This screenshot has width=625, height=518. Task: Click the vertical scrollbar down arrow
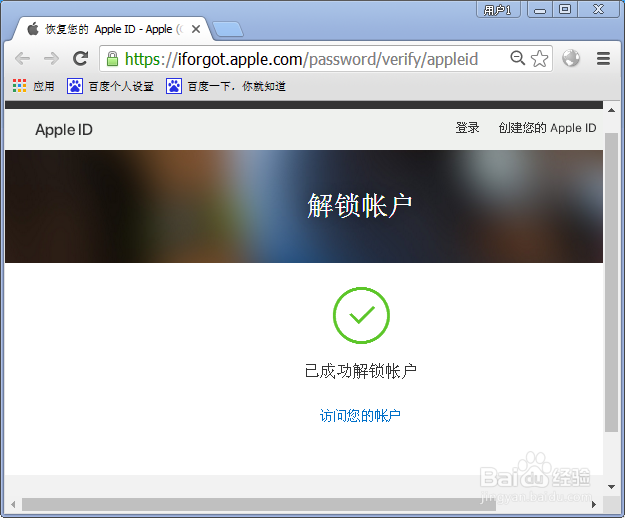pos(611,487)
